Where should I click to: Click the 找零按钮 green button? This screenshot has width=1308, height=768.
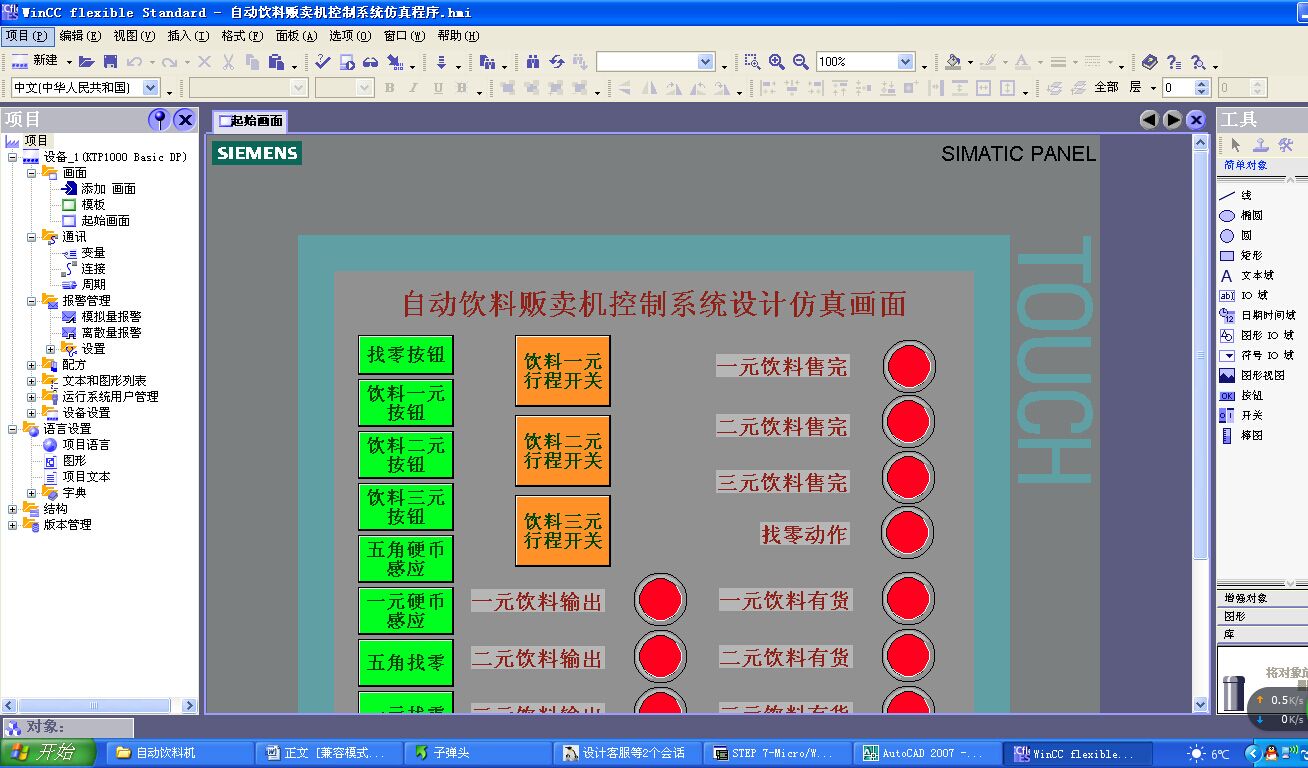coord(406,354)
